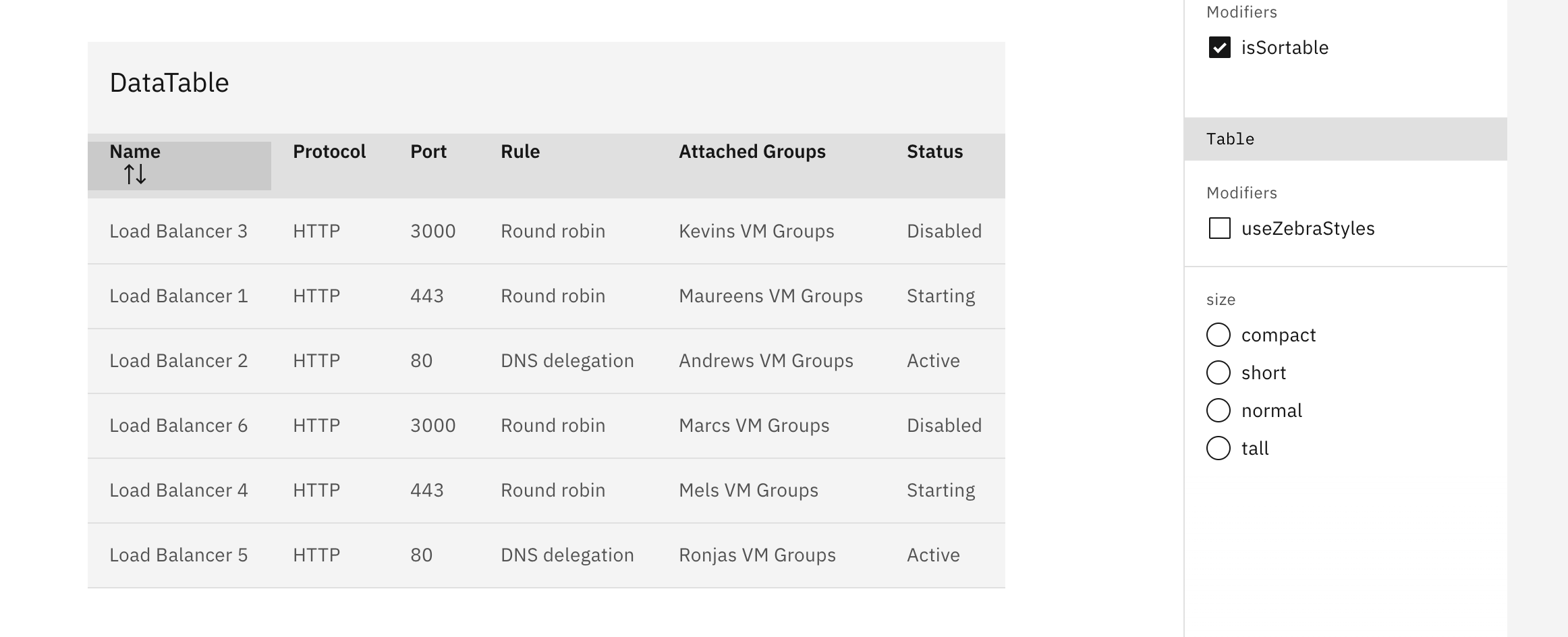Click the Attached Groups column header
1568x637 pixels.
pyautogui.click(x=752, y=152)
